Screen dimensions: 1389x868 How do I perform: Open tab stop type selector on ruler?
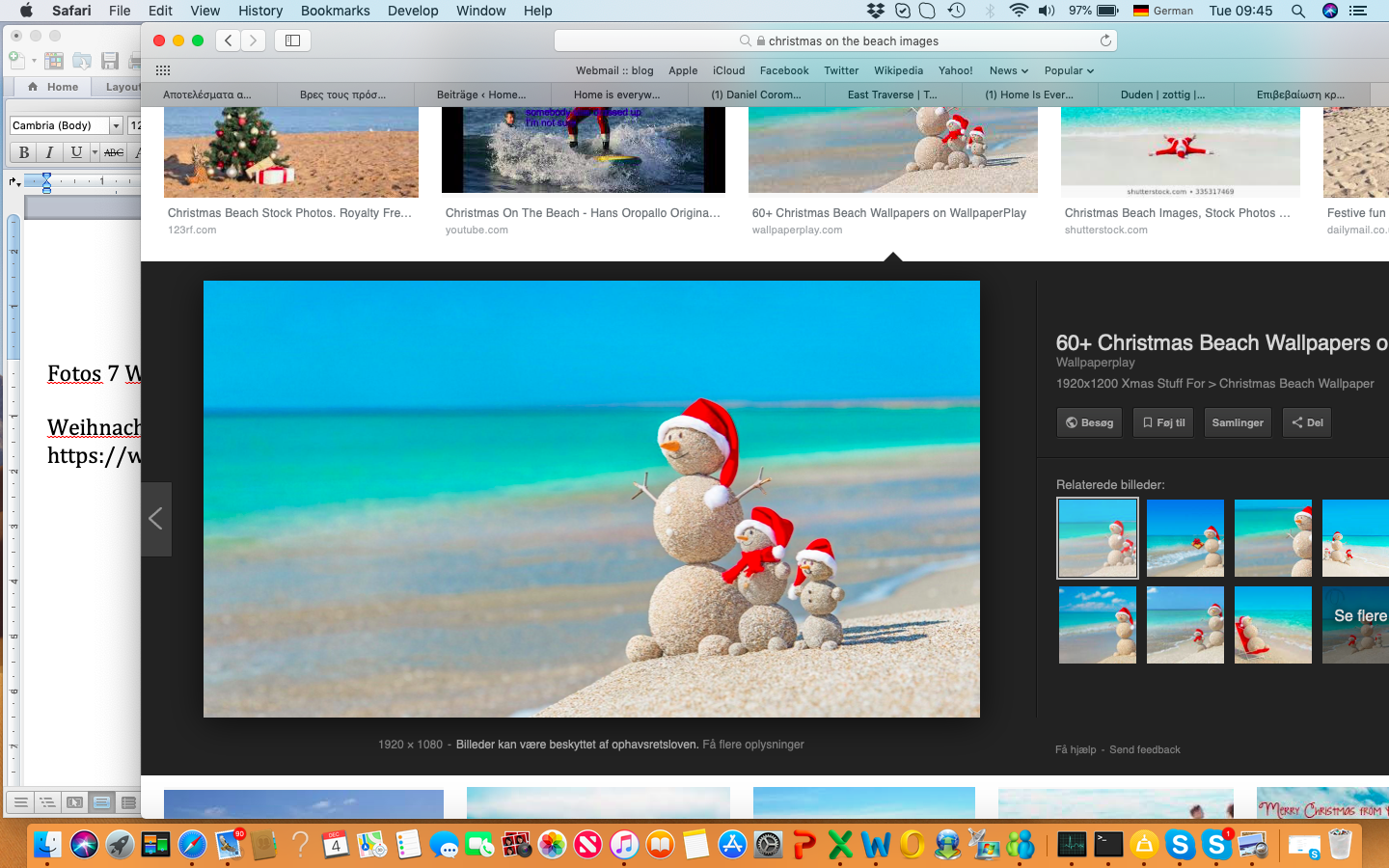(x=14, y=181)
